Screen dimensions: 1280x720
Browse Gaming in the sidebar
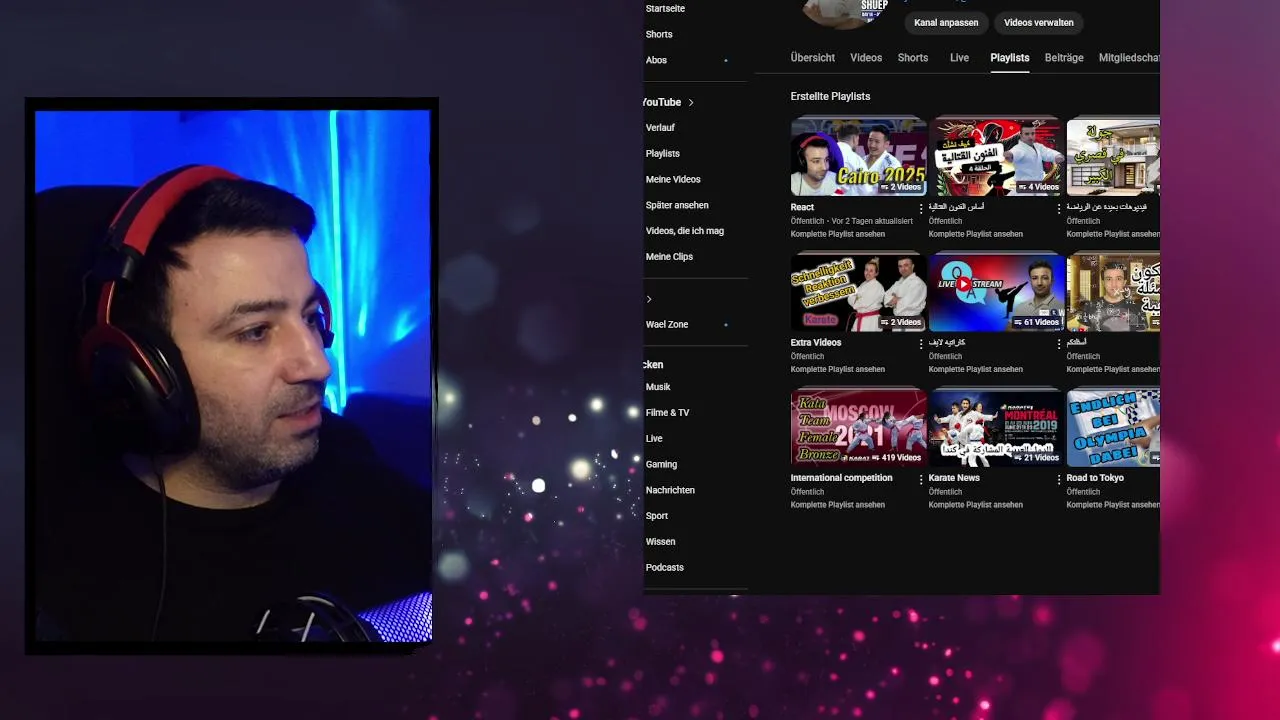click(661, 465)
